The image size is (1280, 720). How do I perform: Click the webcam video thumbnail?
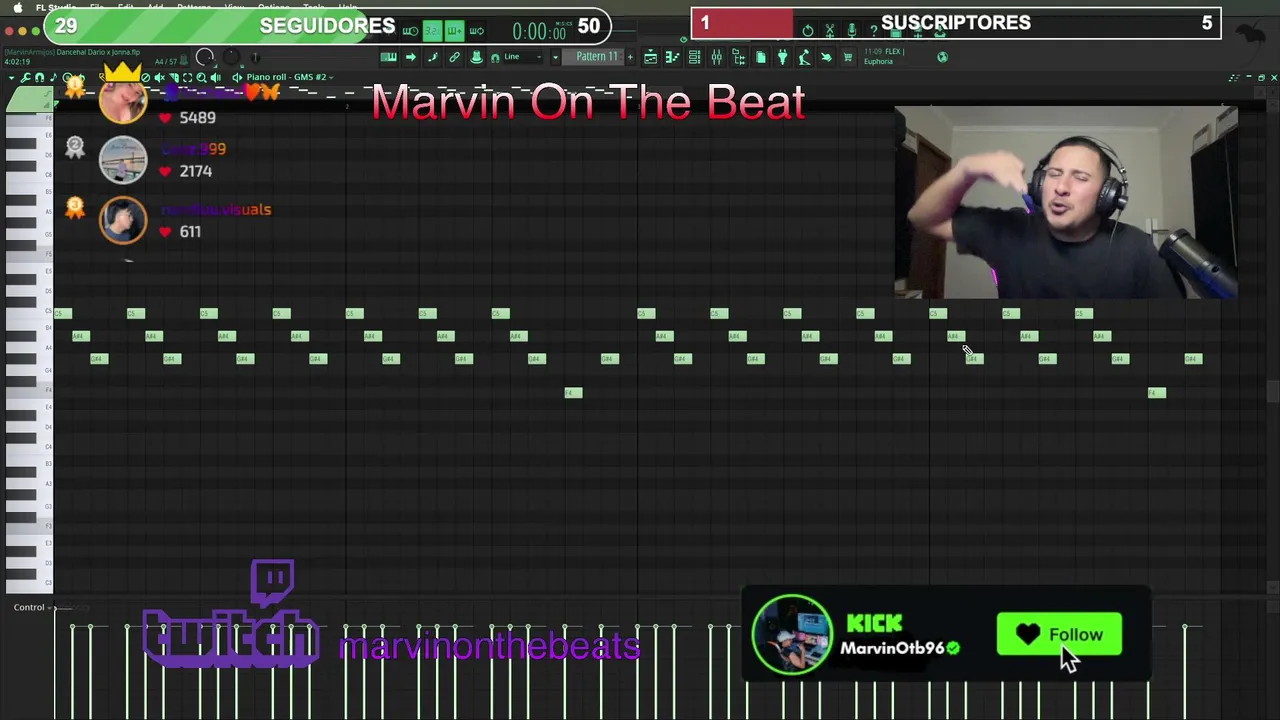[x=1066, y=203]
